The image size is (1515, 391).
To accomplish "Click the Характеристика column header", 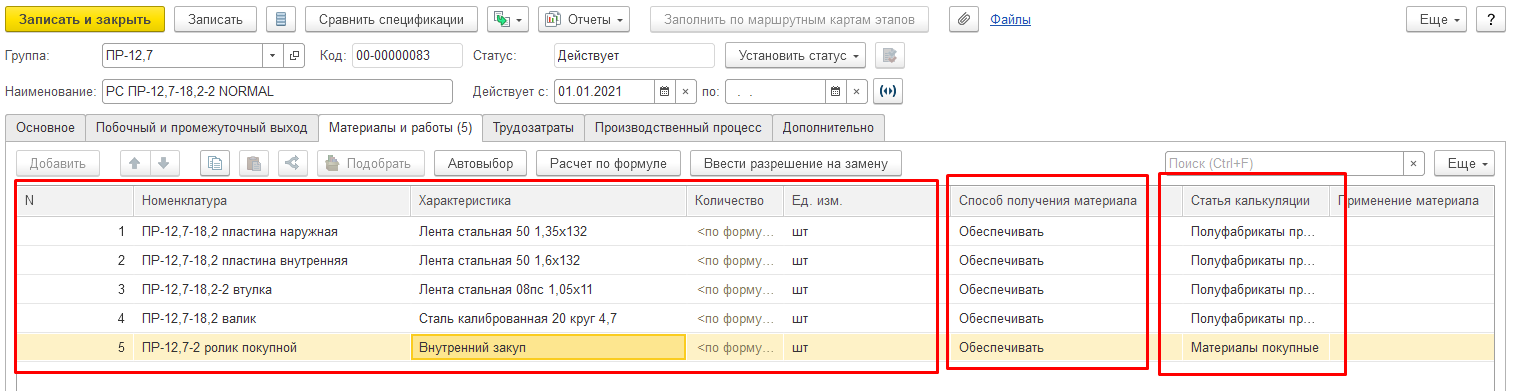I will (548, 201).
